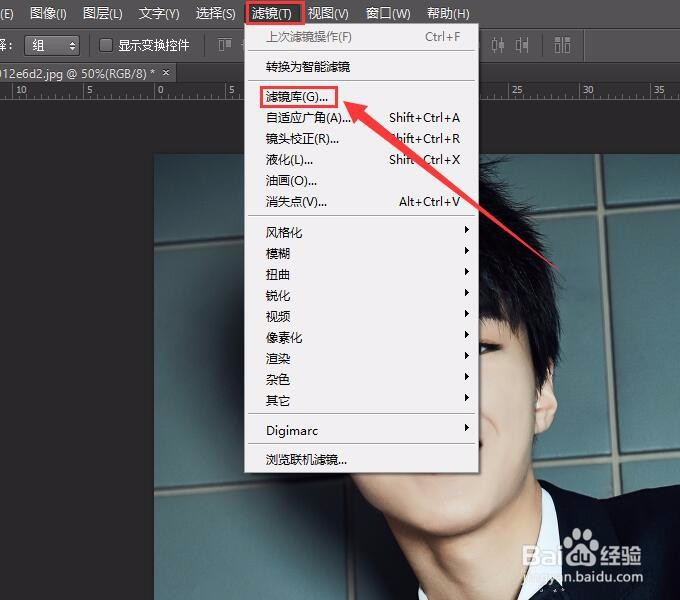Expand the 视频 submenu
The width and height of the screenshot is (680, 600).
[x=362, y=316]
